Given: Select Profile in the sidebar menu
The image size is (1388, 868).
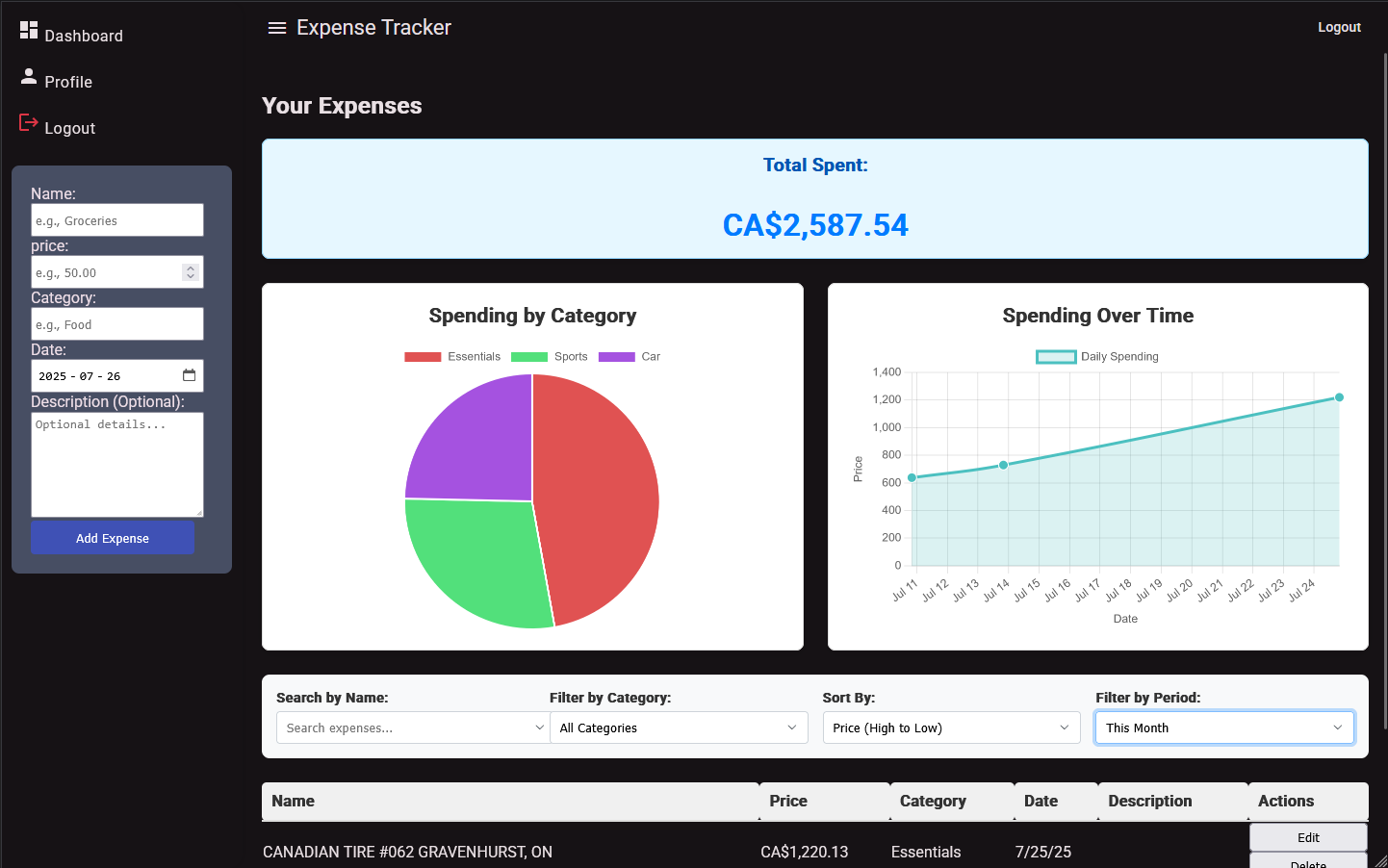Looking at the screenshot, I should click(67, 81).
